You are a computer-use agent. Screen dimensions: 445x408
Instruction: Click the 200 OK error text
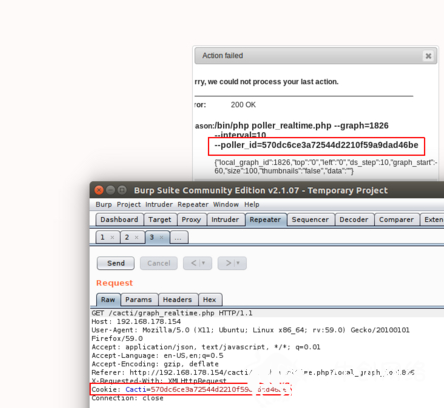(x=243, y=105)
